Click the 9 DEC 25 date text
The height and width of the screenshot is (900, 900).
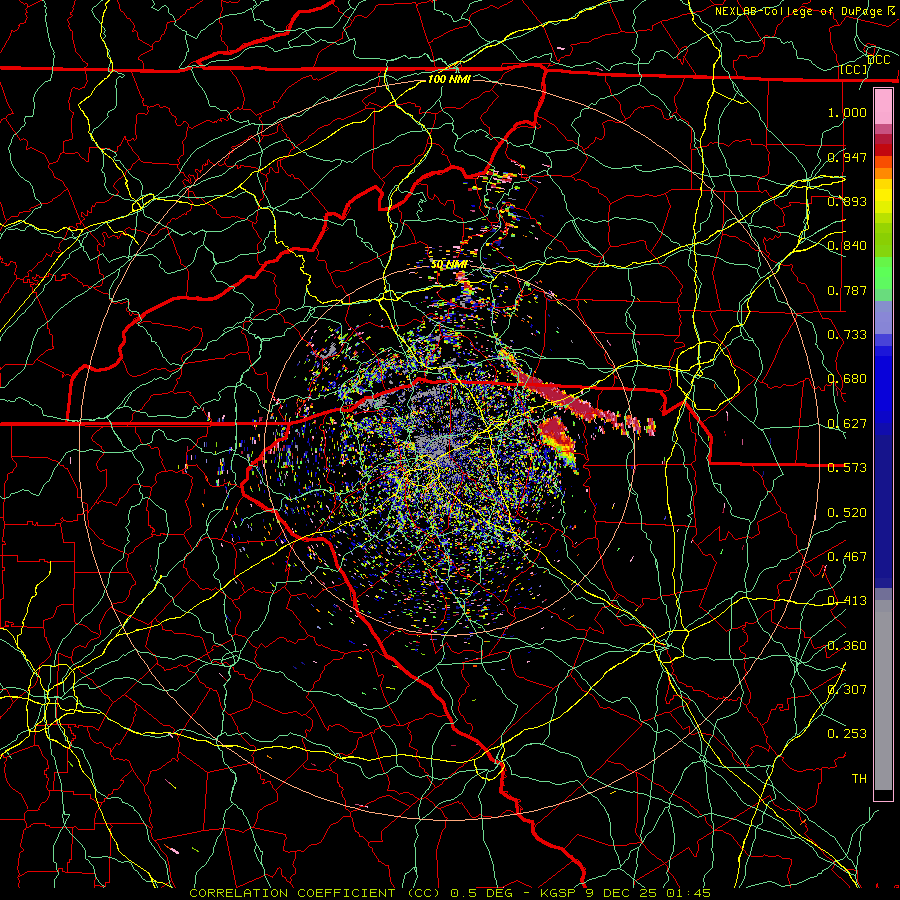(622, 893)
